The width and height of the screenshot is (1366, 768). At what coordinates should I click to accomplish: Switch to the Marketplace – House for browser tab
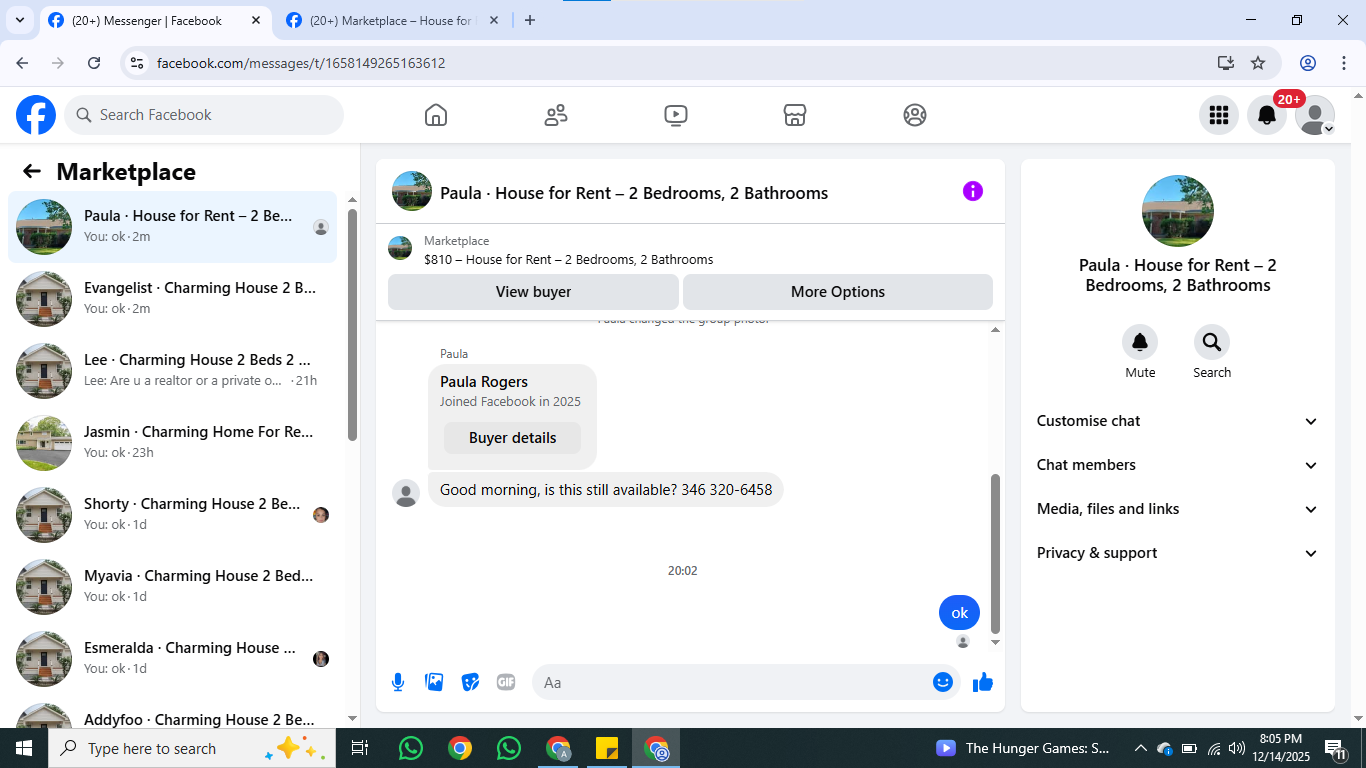[391, 21]
